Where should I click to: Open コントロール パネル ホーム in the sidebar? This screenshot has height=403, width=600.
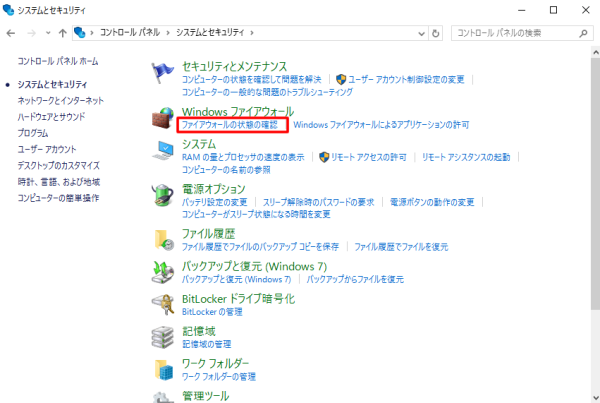coord(58,61)
